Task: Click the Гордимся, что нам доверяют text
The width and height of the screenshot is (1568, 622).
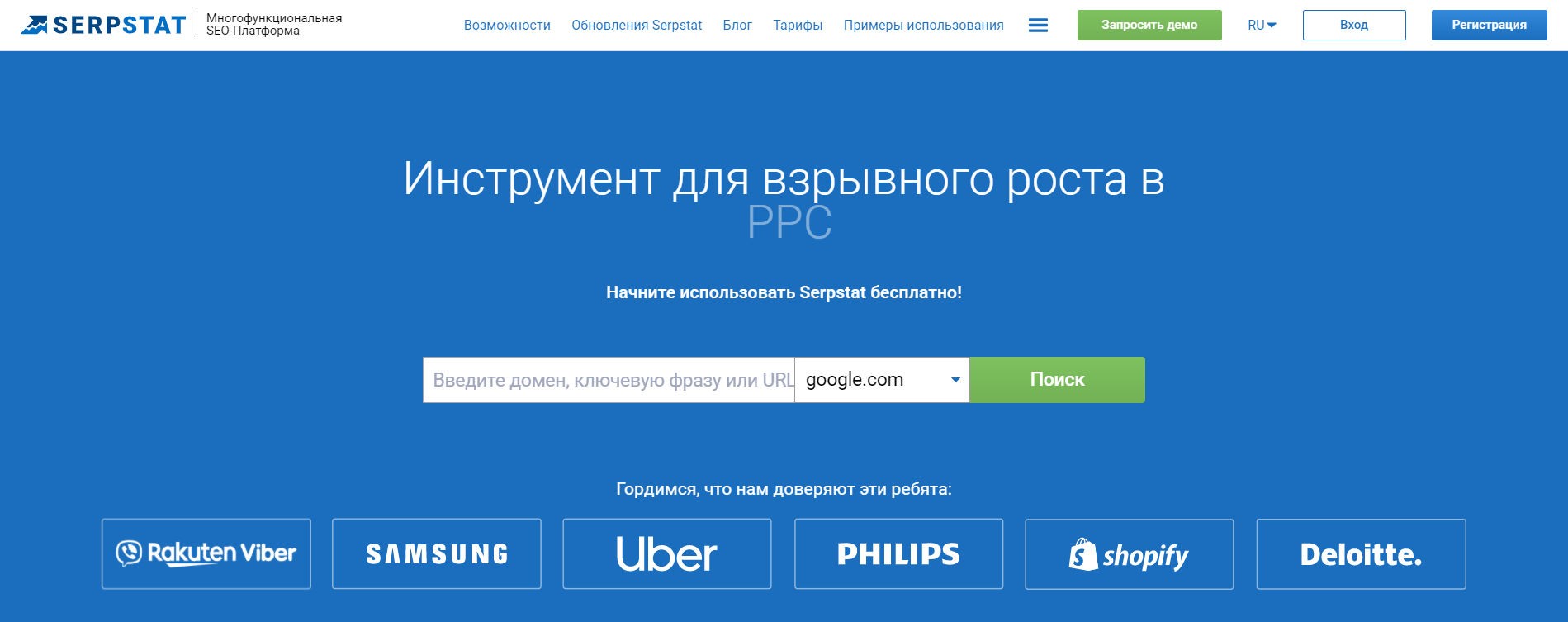Action: pyautogui.click(x=784, y=489)
